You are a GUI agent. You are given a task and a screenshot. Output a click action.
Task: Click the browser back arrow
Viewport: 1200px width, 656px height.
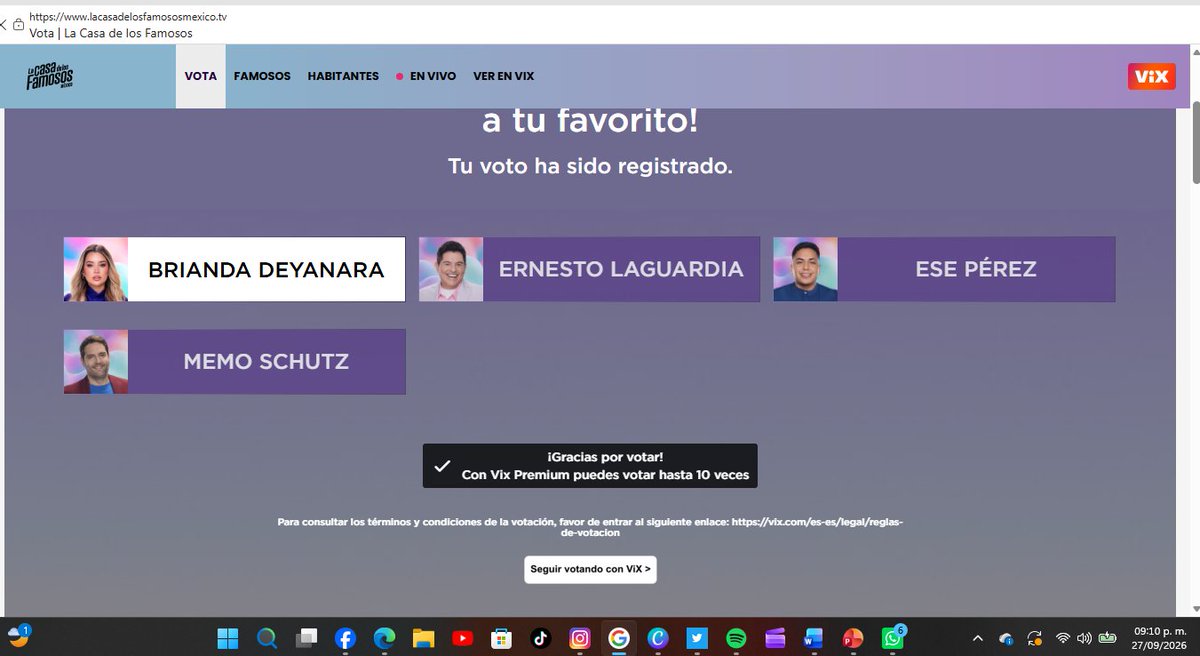[x=4, y=24]
